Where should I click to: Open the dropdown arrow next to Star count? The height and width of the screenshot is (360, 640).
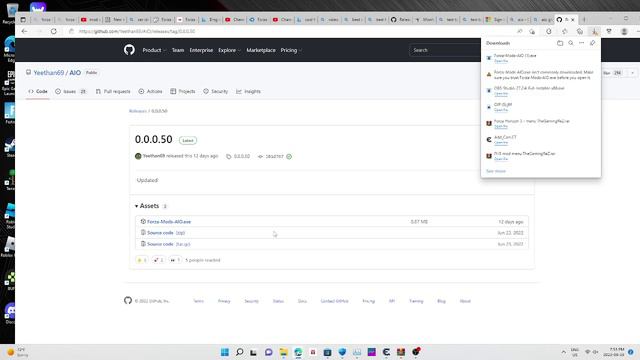[x=632, y=73]
